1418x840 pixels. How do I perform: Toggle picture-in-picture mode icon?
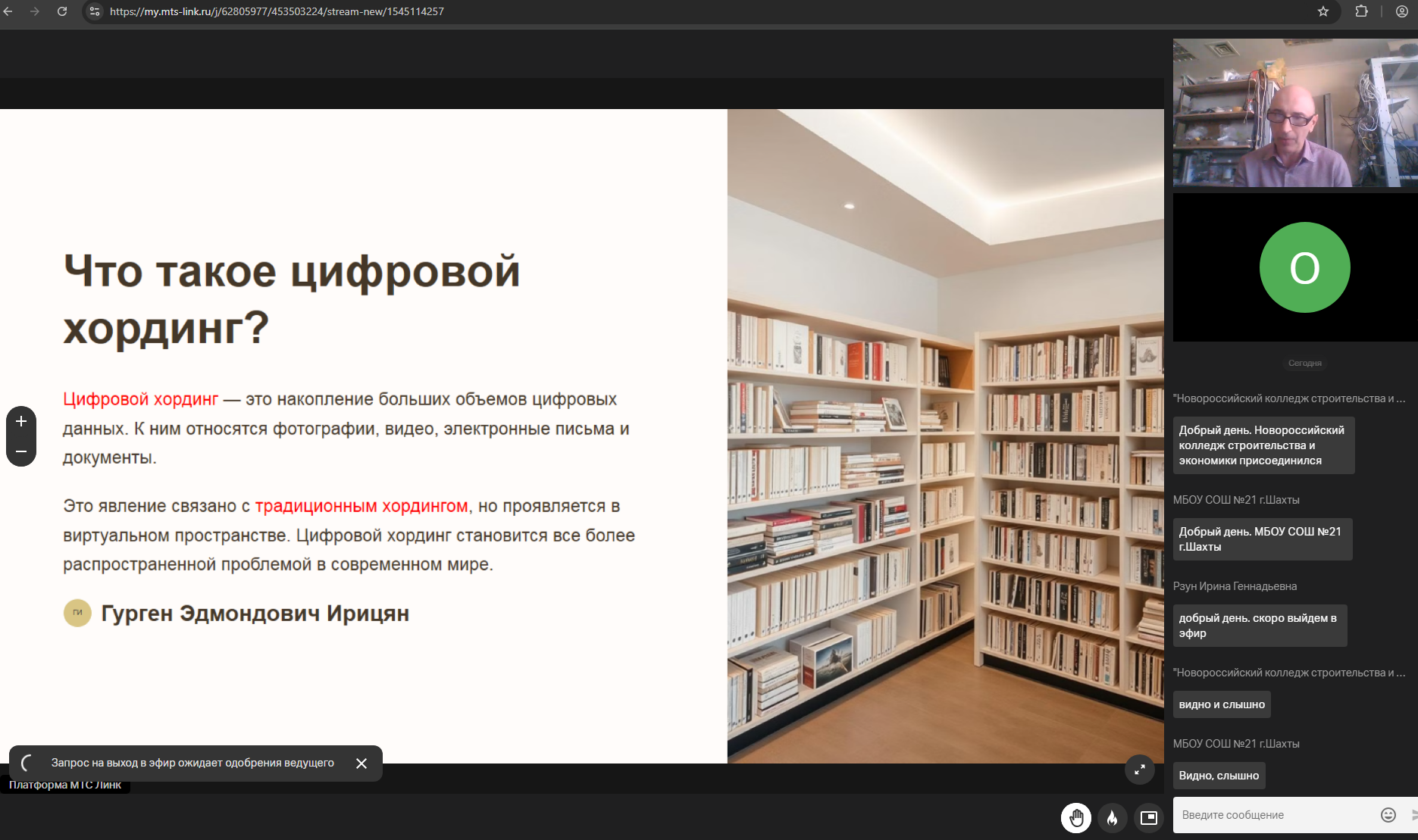(1149, 818)
